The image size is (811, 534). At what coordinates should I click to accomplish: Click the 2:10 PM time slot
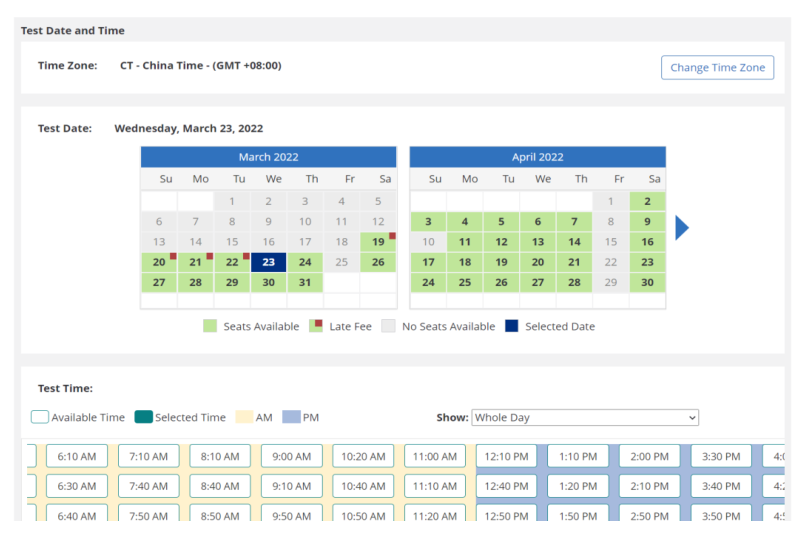pos(649,486)
